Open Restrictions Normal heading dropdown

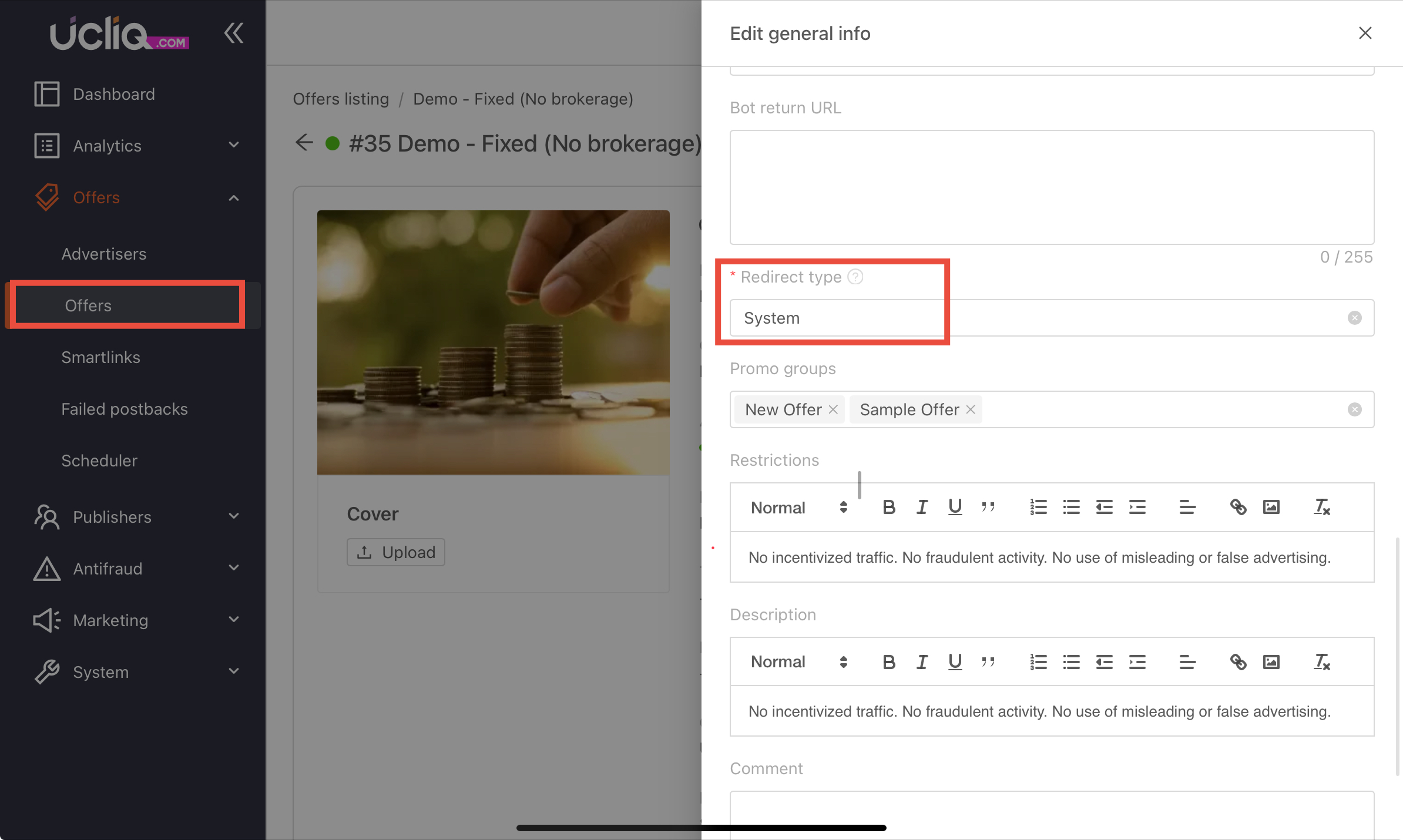(x=799, y=508)
